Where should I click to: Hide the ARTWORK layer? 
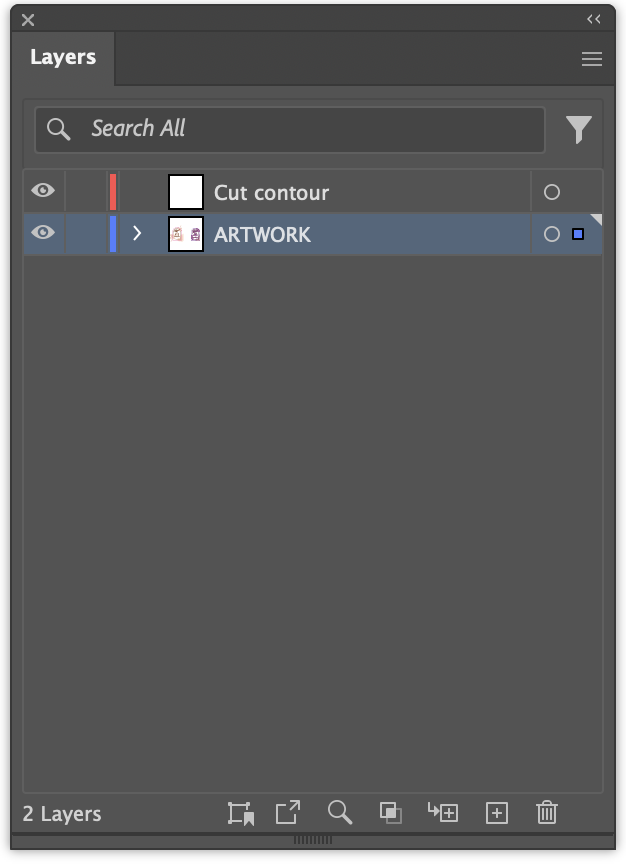[43, 233]
